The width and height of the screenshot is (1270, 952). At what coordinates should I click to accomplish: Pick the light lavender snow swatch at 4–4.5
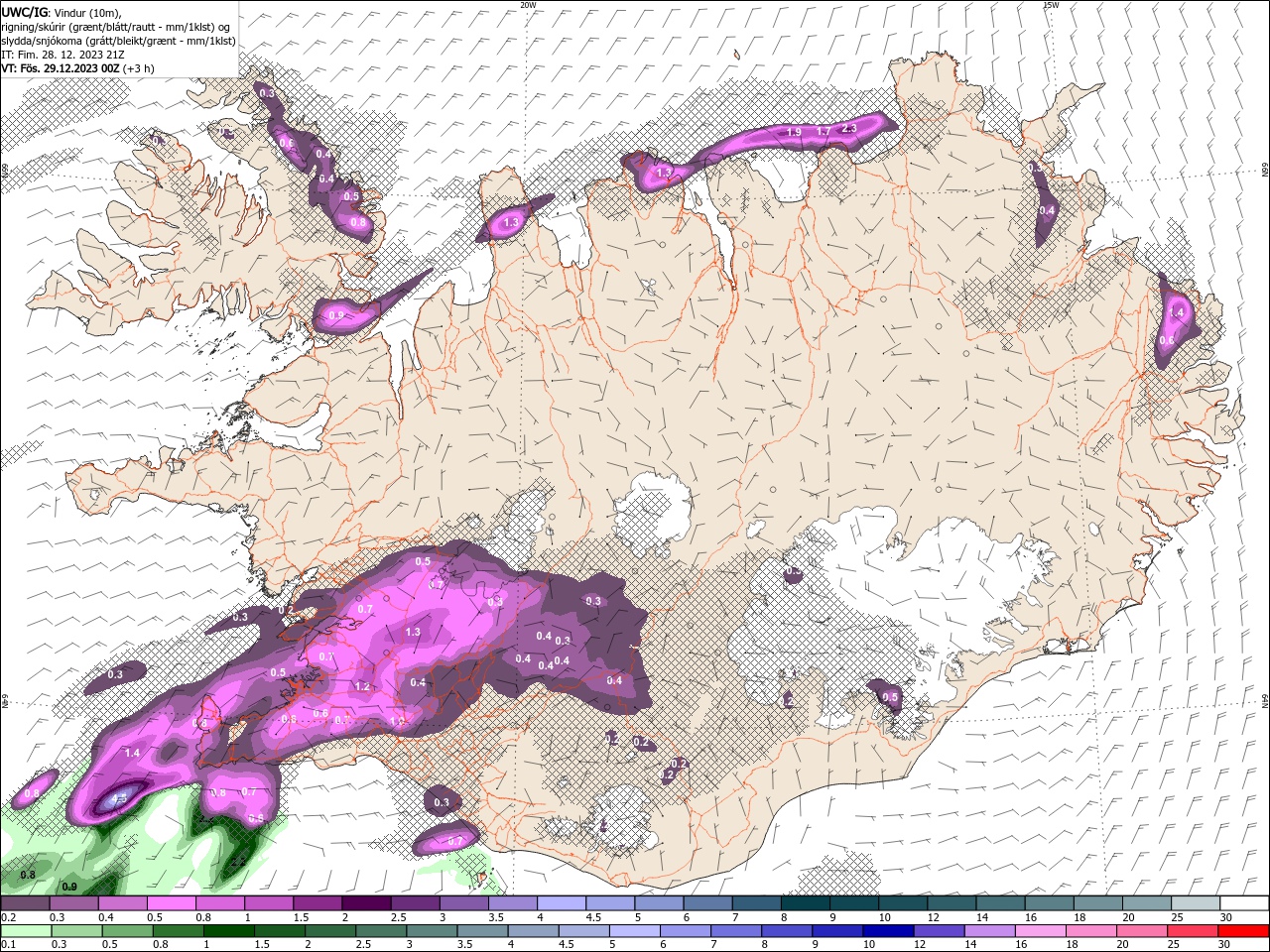[562, 903]
